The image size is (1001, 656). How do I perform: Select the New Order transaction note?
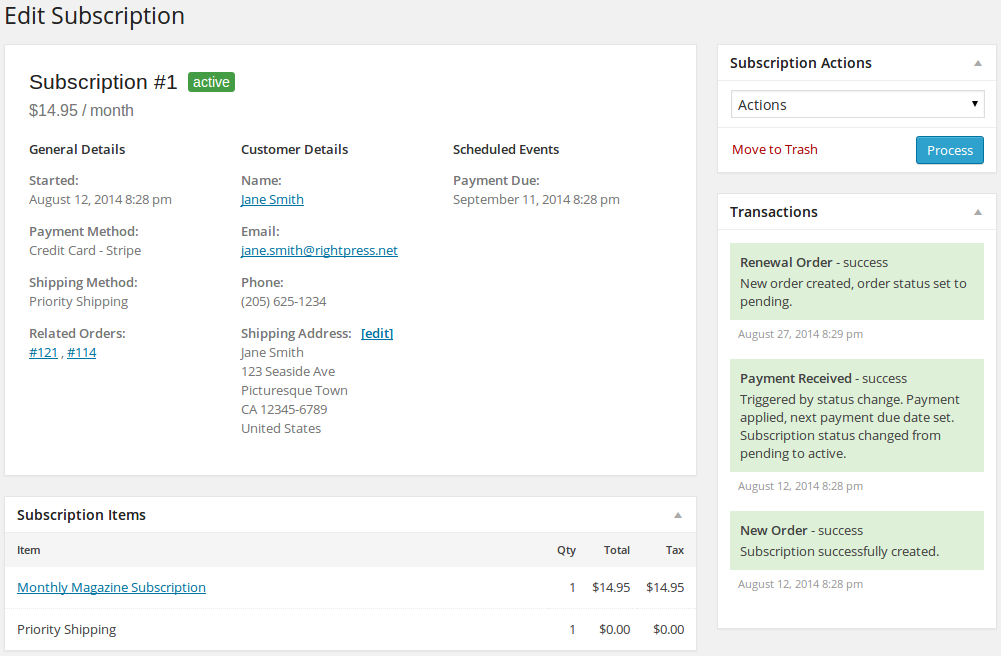(856, 540)
